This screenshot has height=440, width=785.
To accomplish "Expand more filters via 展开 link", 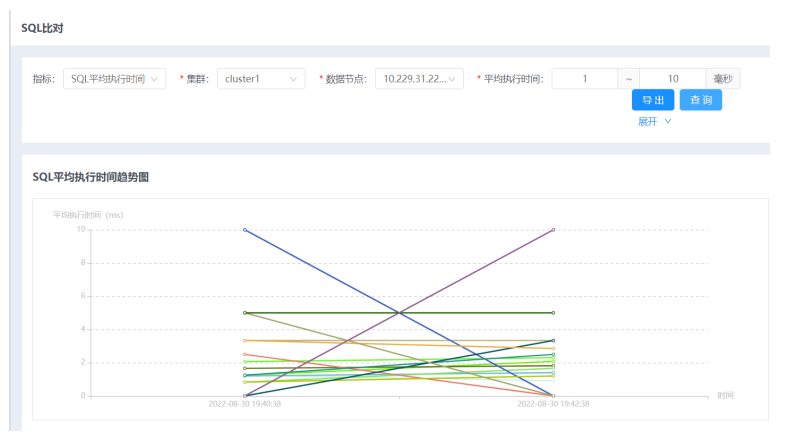I will click(649, 122).
